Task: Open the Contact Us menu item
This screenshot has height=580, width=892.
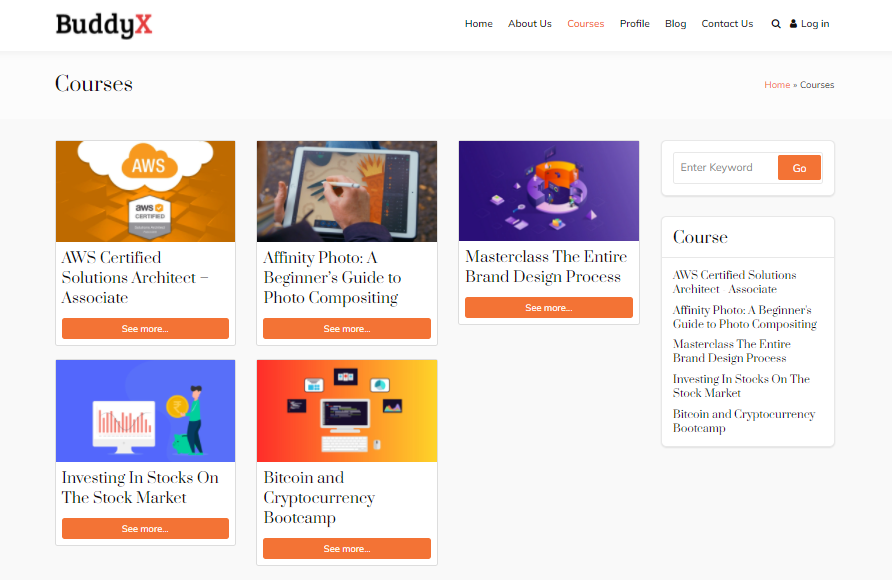Action: tap(727, 24)
